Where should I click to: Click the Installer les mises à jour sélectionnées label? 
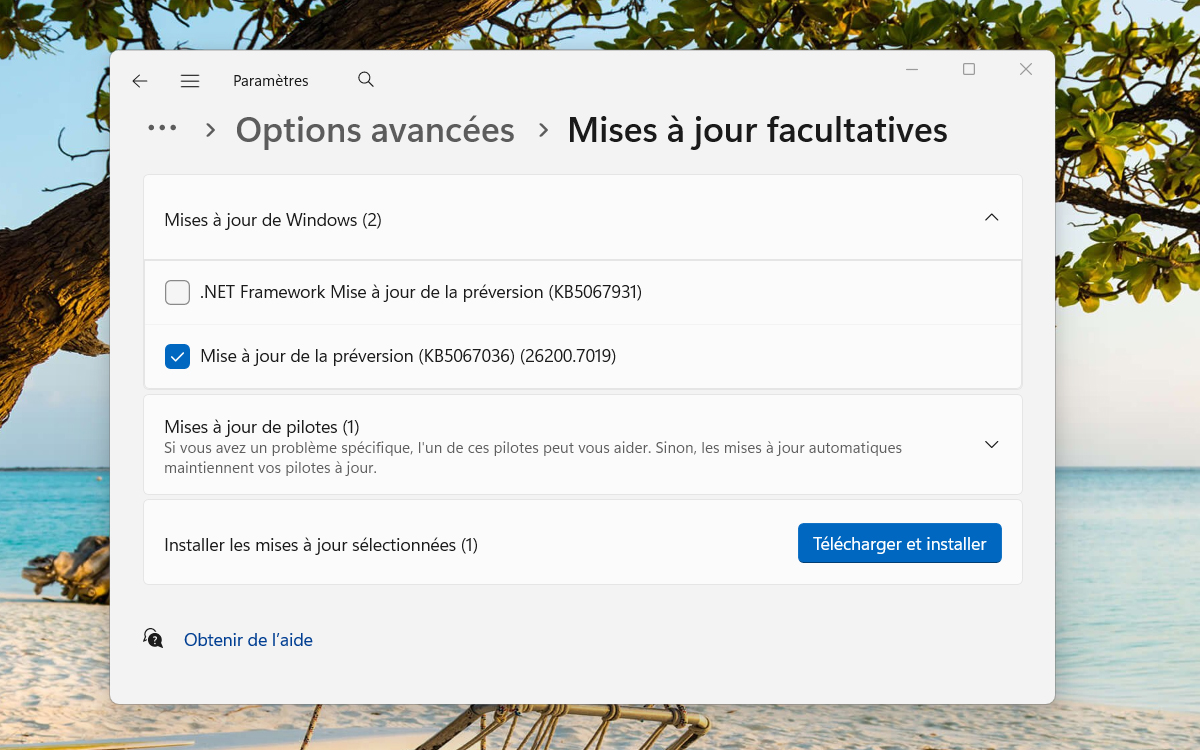click(x=321, y=543)
